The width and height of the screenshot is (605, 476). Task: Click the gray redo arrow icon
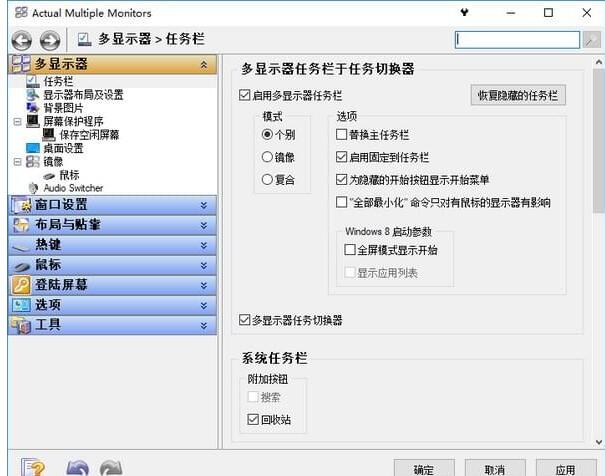point(111,468)
